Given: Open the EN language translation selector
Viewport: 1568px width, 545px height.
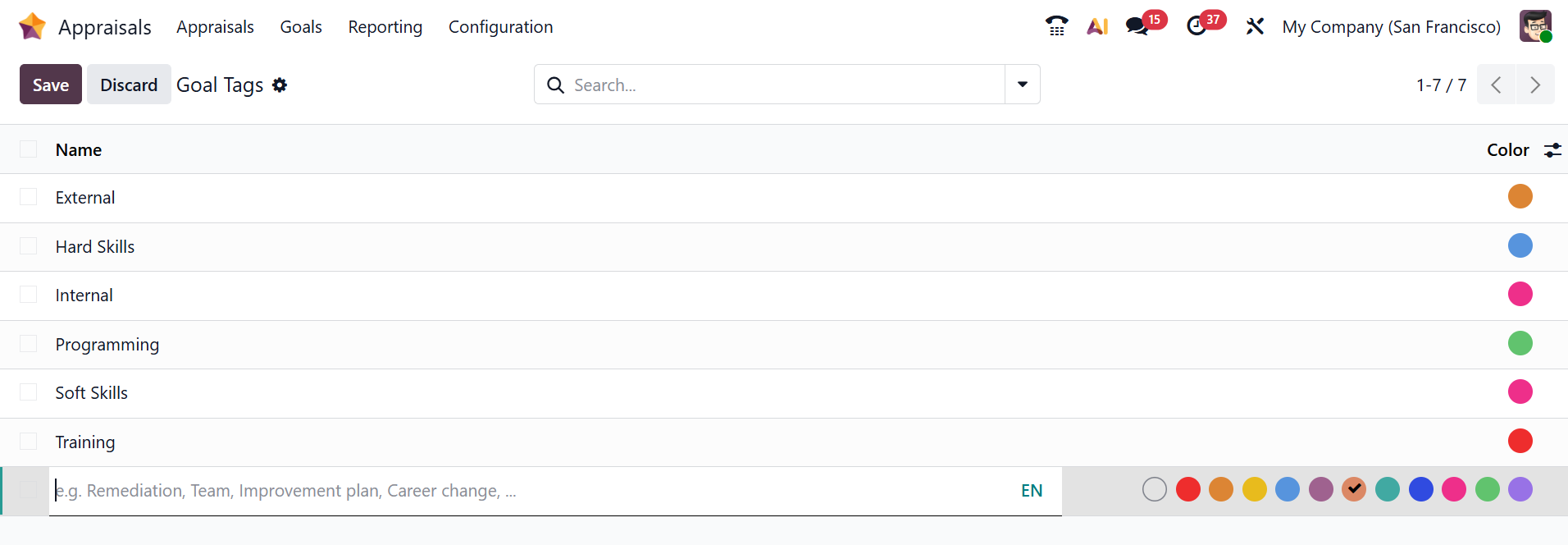Looking at the screenshot, I should 1031,491.
